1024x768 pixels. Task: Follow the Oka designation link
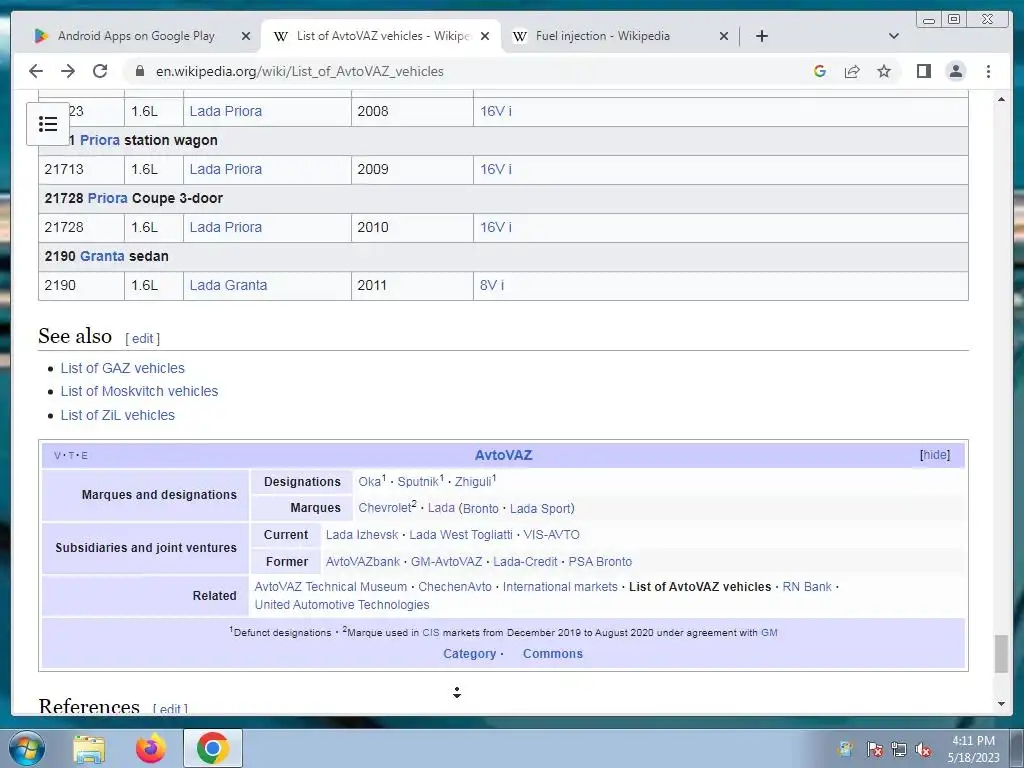pos(370,482)
